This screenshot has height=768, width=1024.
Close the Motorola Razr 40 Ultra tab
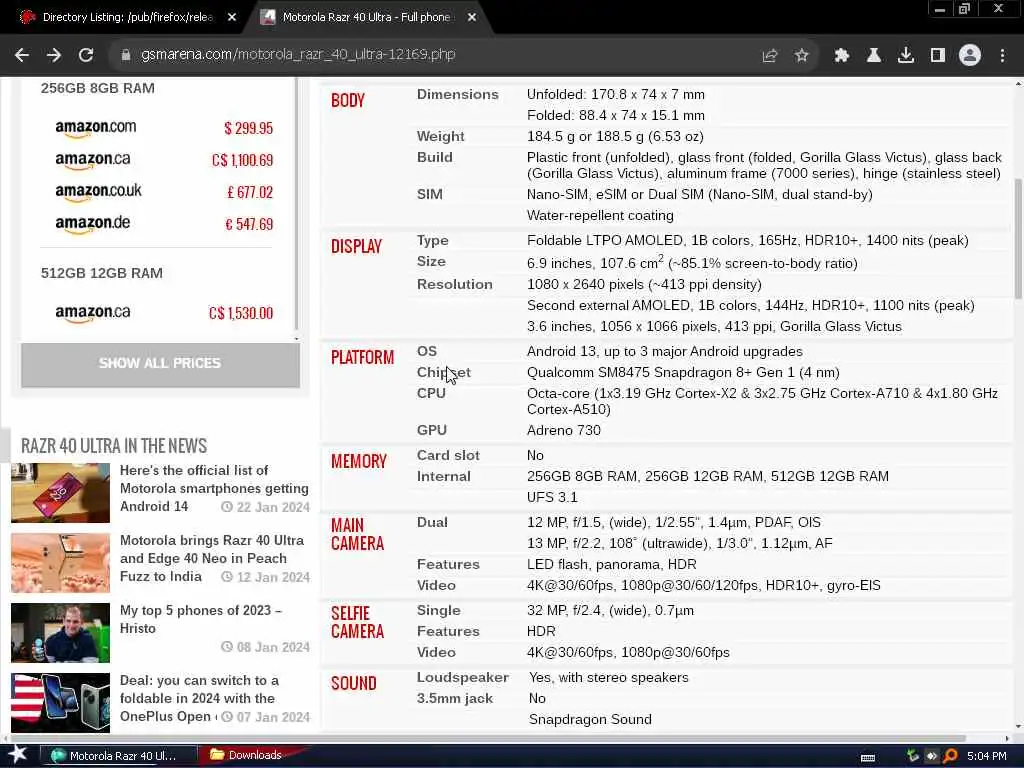472,18
